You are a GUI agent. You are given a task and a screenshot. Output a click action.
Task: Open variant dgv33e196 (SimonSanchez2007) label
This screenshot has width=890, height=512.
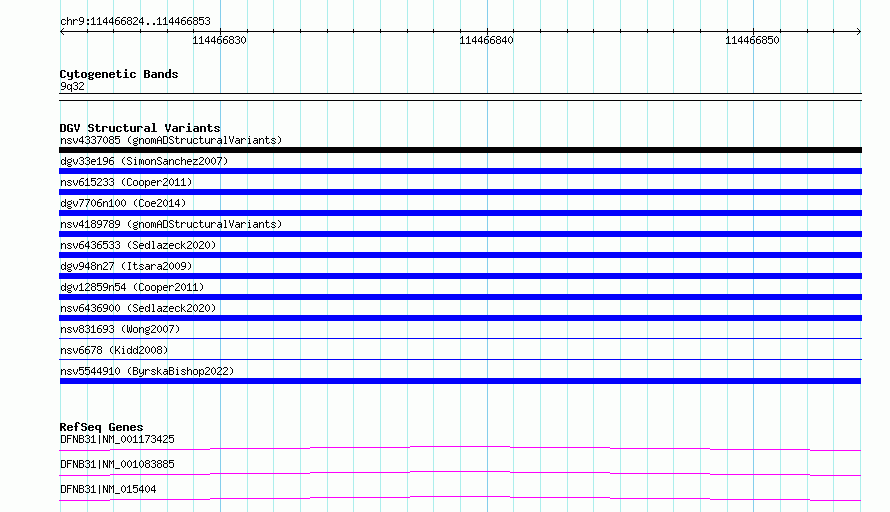[144, 161]
